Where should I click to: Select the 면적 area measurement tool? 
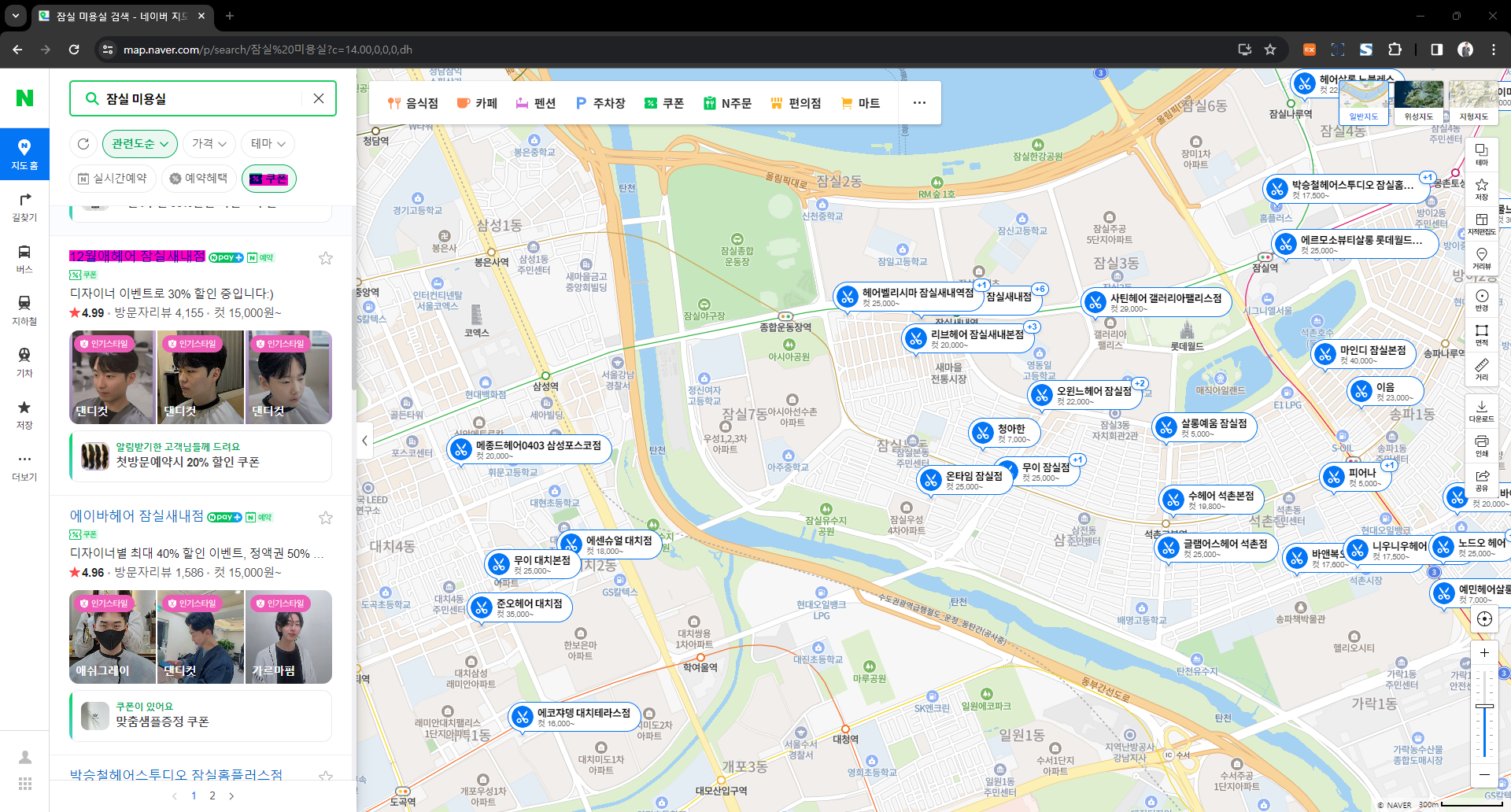1482,334
